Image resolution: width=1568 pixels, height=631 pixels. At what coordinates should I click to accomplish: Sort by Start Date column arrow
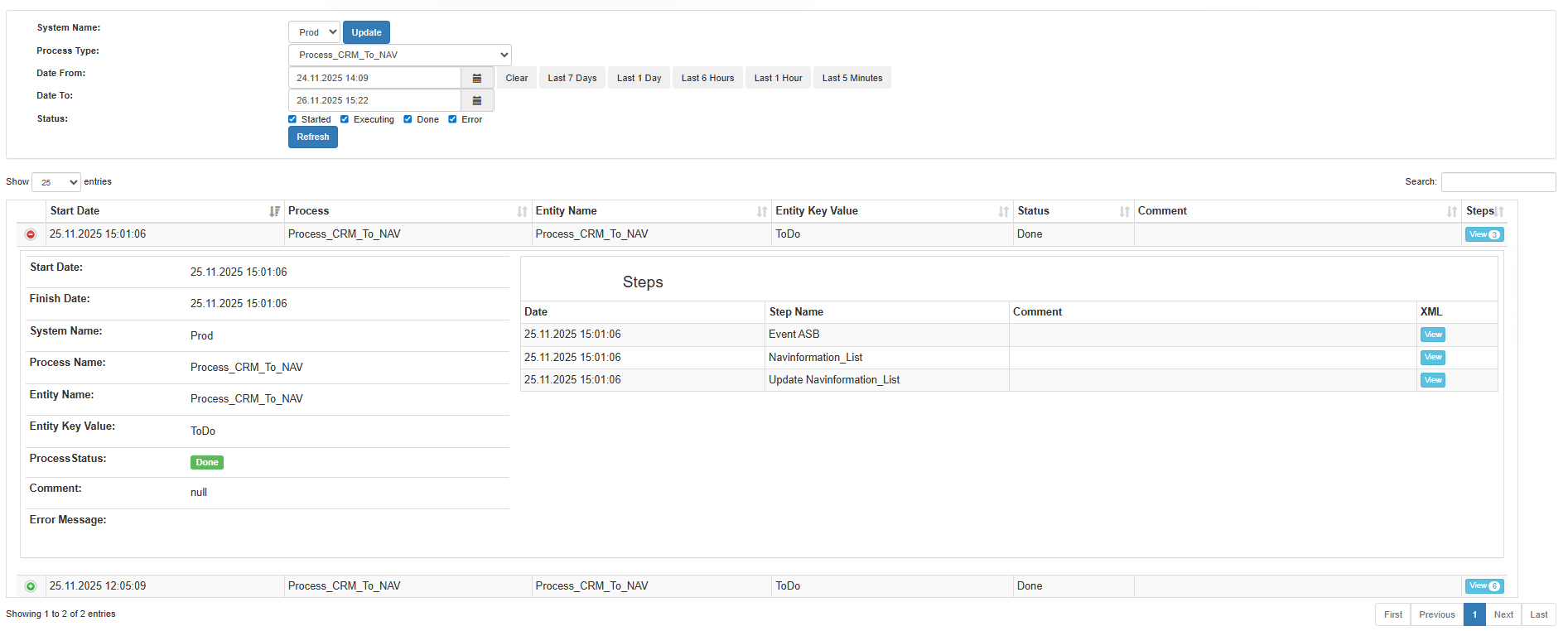[x=274, y=212]
